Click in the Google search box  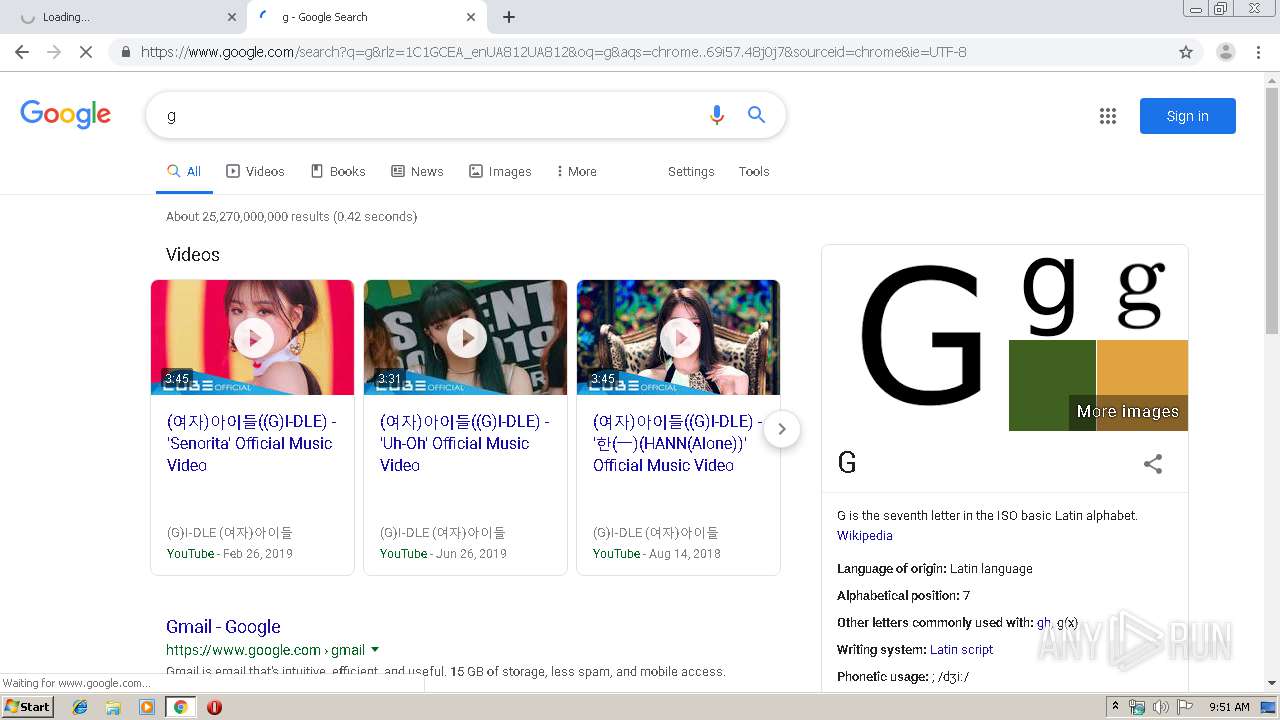430,115
